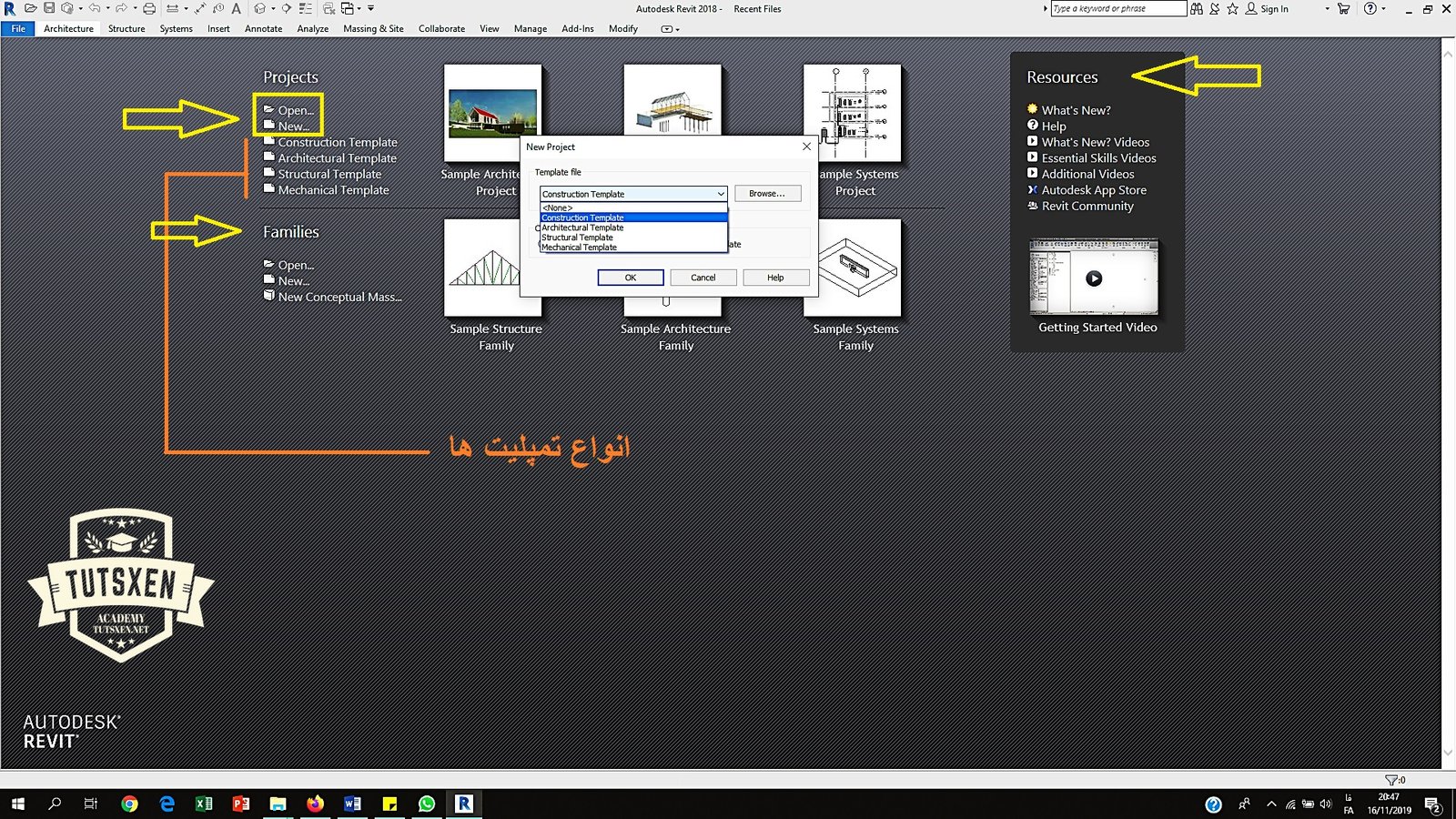Screen dimensions: 1456x819
Task: Click Cancel in New Project dialog
Action: pyautogui.click(x=703, y=278)
